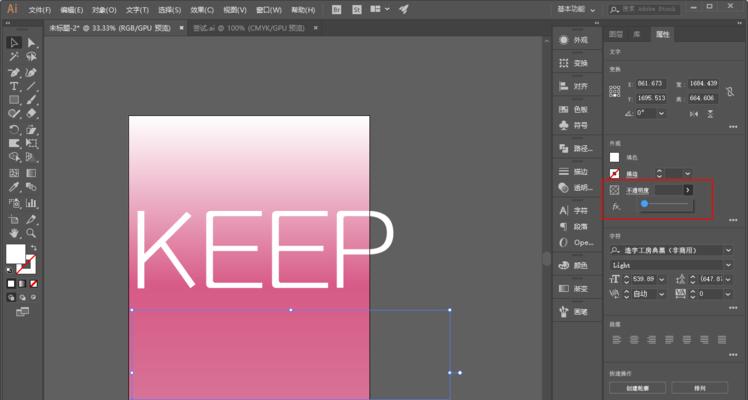Open the stroke weight dropdown
This screenshot has height=400, width=748.
coord(687,174)
